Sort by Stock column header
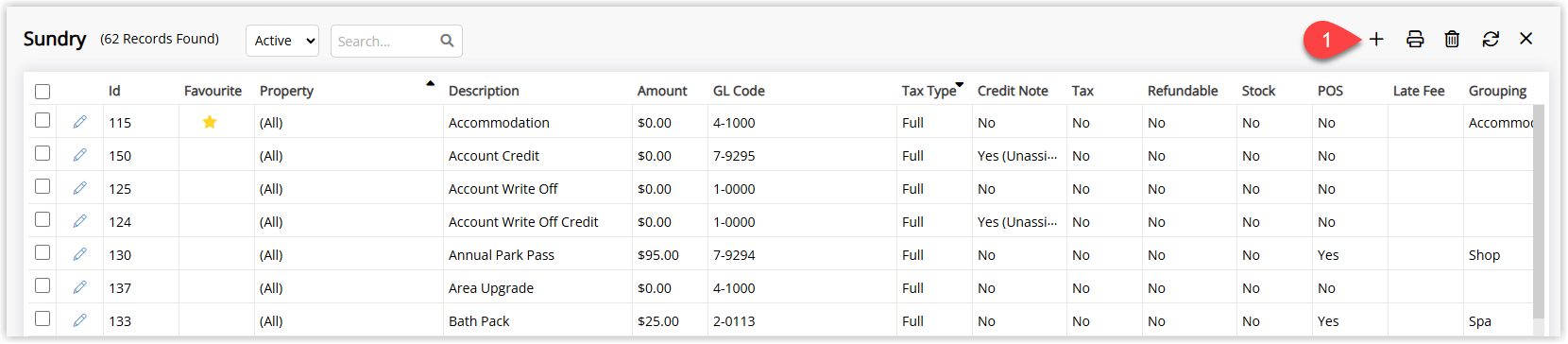Viewport: 1568px width, 344px height. coord(1258,91)
